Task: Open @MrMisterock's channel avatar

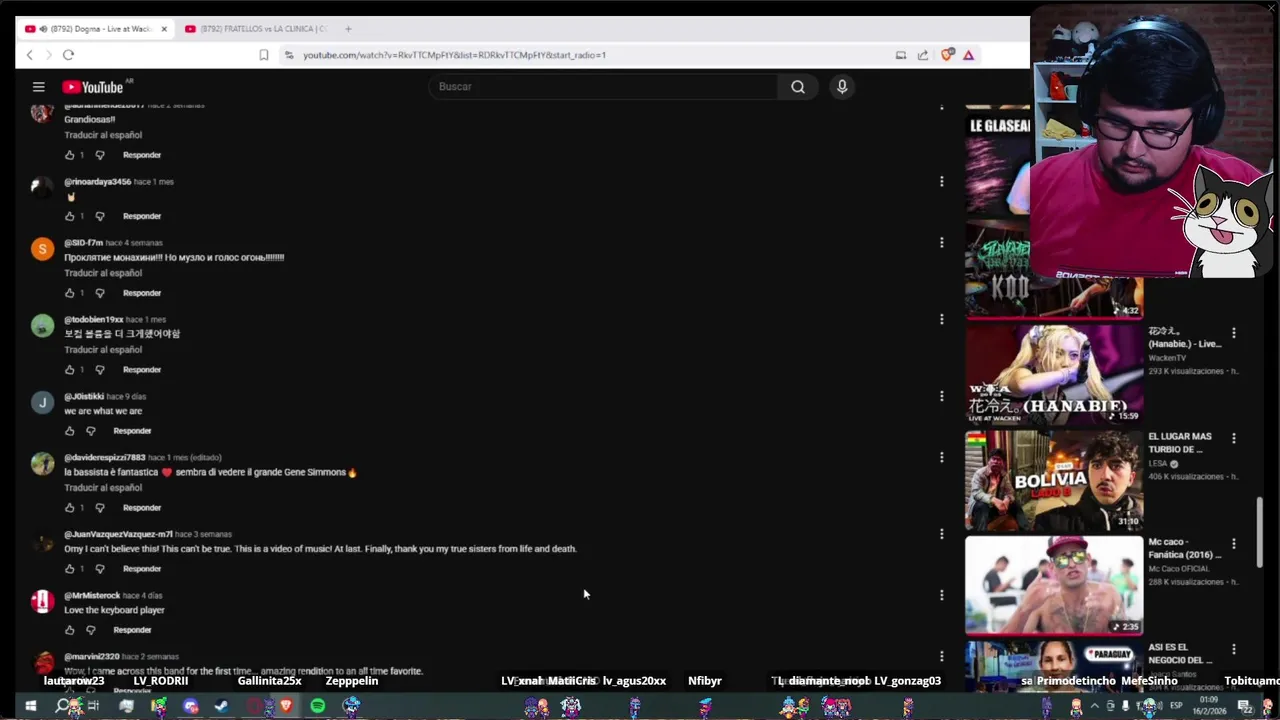Action: pyautogui.click(x=42, y=601)
